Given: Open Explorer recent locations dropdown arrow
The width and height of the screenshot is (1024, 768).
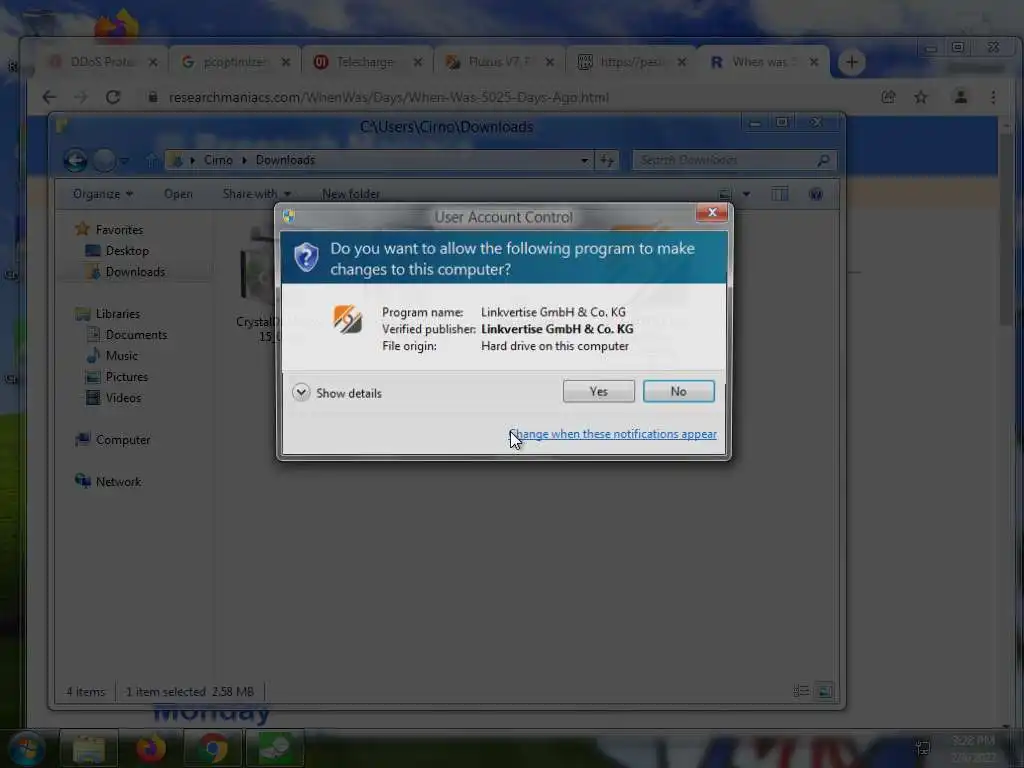Looking at the screenshot, I should (125, 161).
